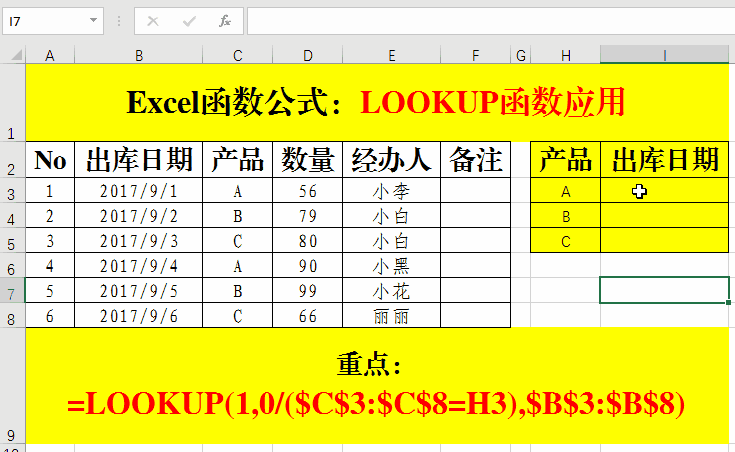Select column I header
The image size is (735, 452).
(x=664, y=55)
